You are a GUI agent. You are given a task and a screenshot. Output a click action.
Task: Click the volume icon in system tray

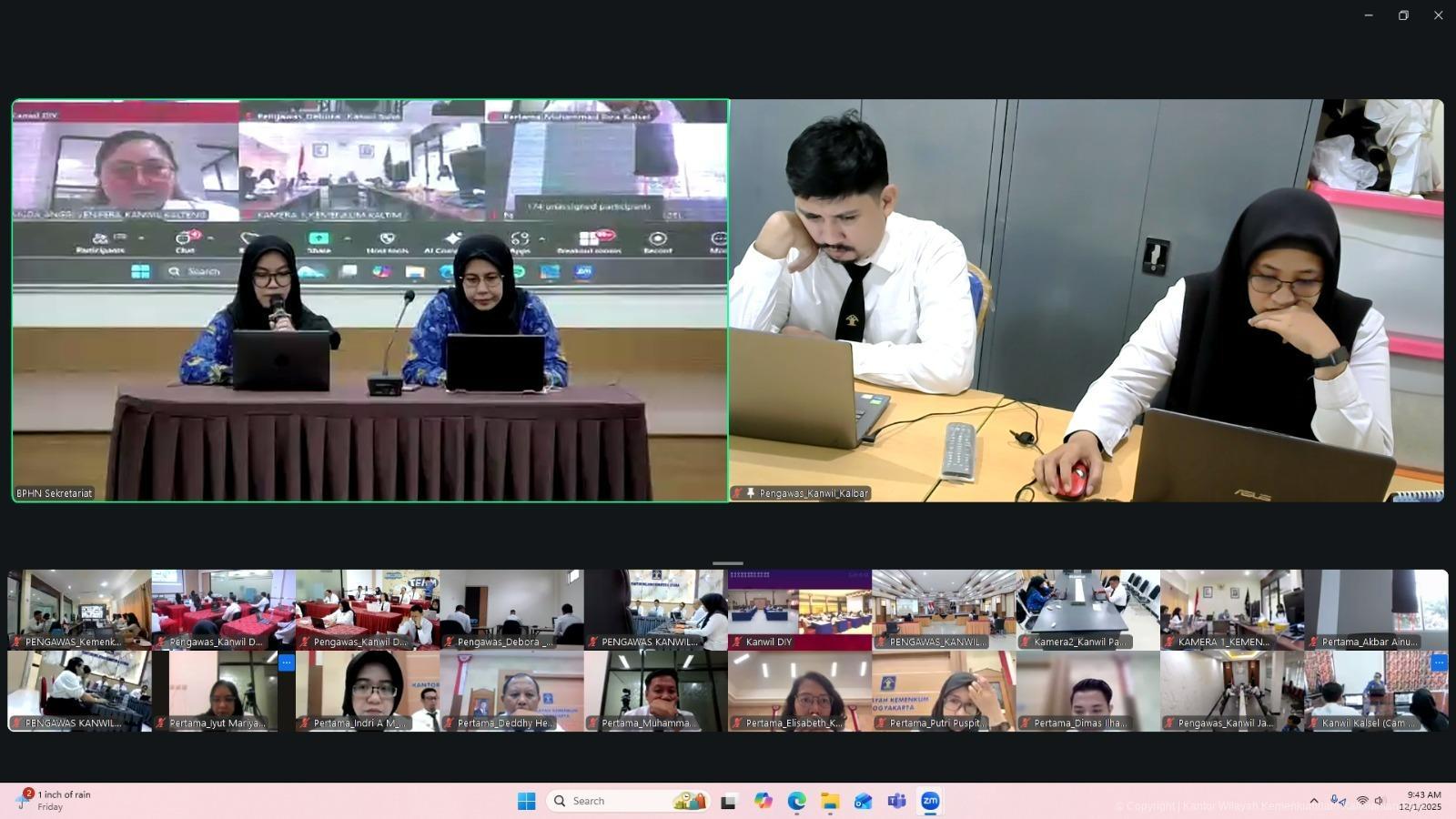1380,801
